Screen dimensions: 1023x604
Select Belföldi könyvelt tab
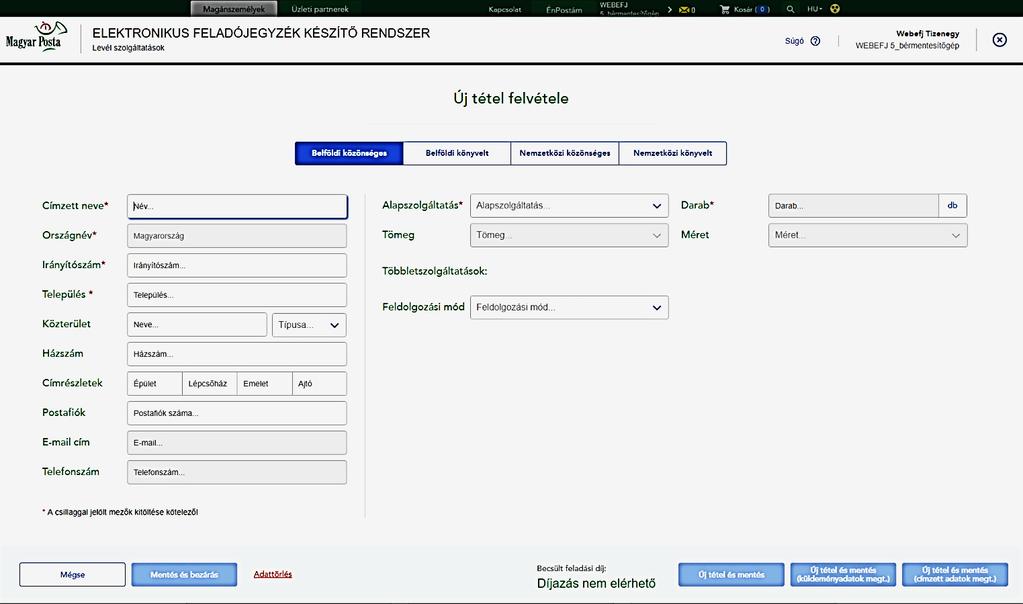pos(457,153)
